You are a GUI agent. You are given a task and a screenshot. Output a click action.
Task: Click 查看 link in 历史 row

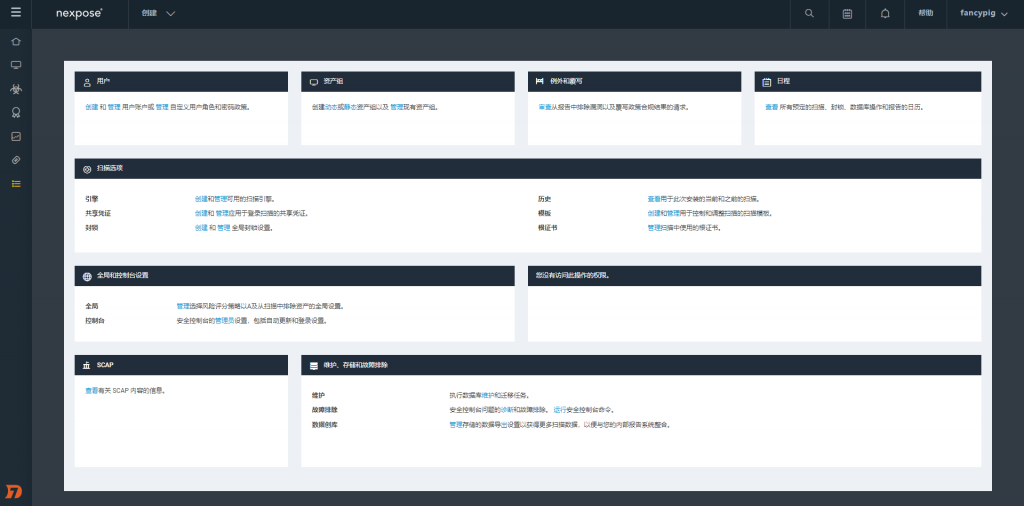pyautogui.click(x=654, y=198)
